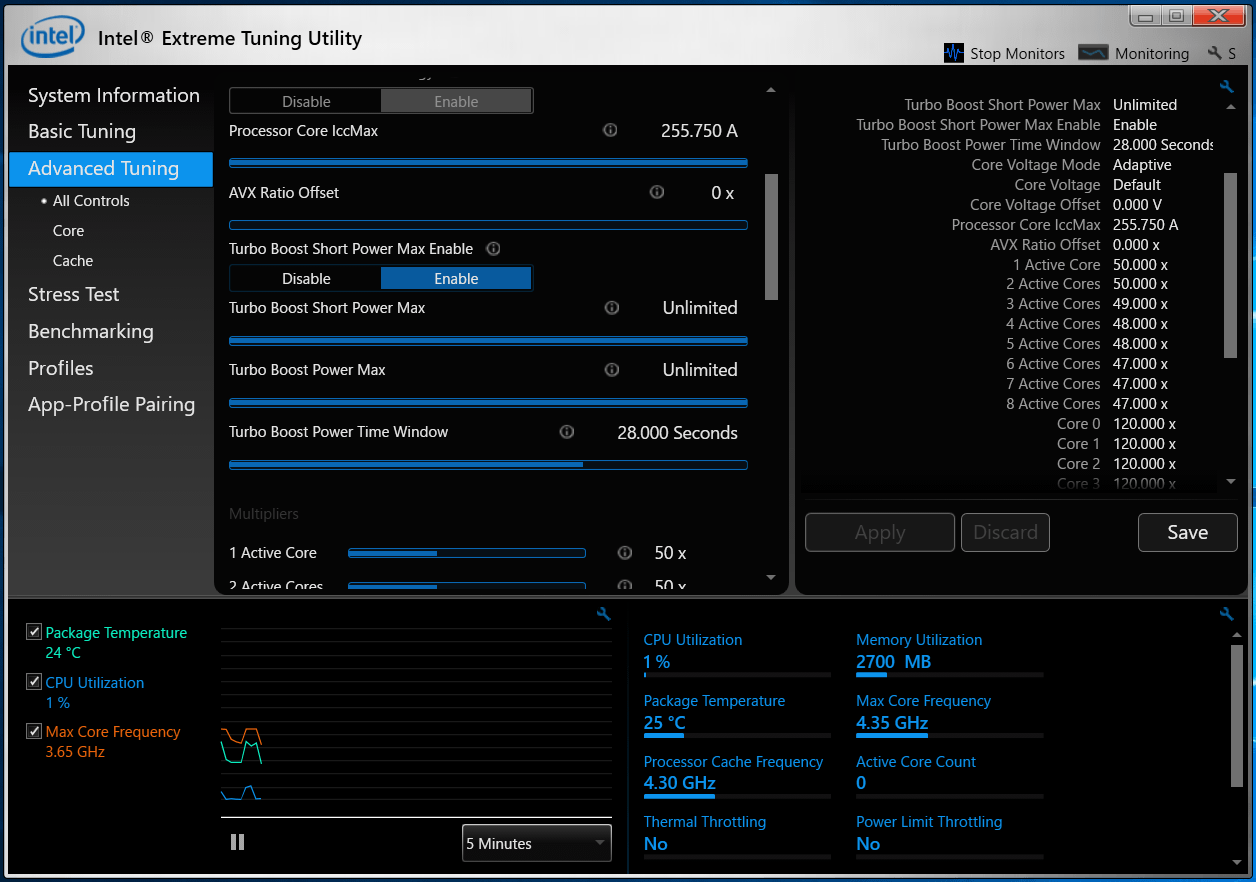This screenshot has height=882, width=1256.
Task: Disable Turbo Boost Short Power Max
Action: click(306, 279)
